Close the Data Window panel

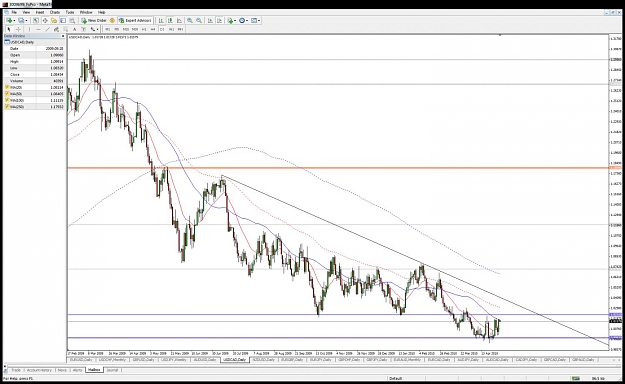[x=63, y=36]
